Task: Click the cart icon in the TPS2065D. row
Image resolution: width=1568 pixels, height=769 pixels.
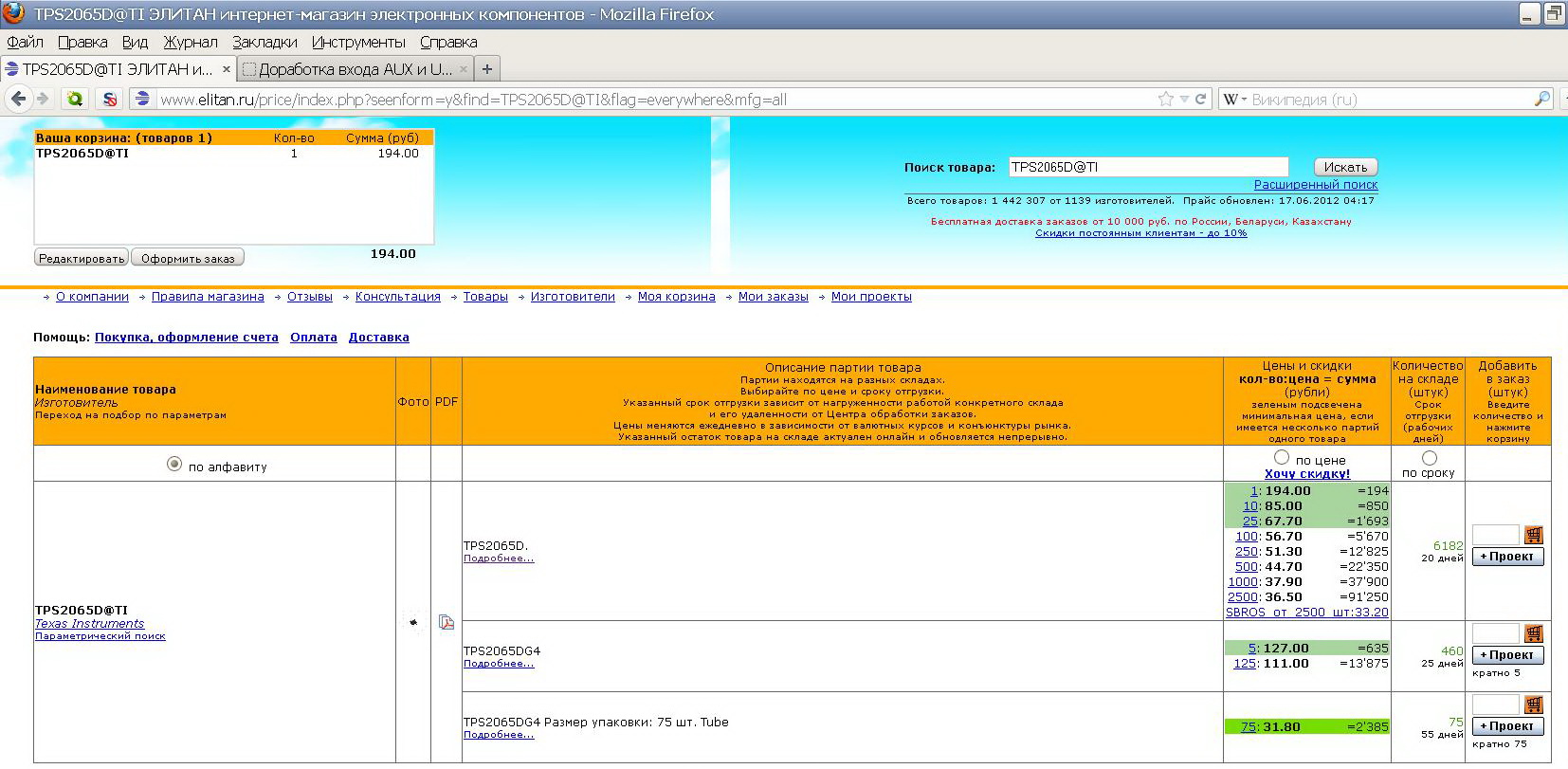Action: coord(1533,535)
